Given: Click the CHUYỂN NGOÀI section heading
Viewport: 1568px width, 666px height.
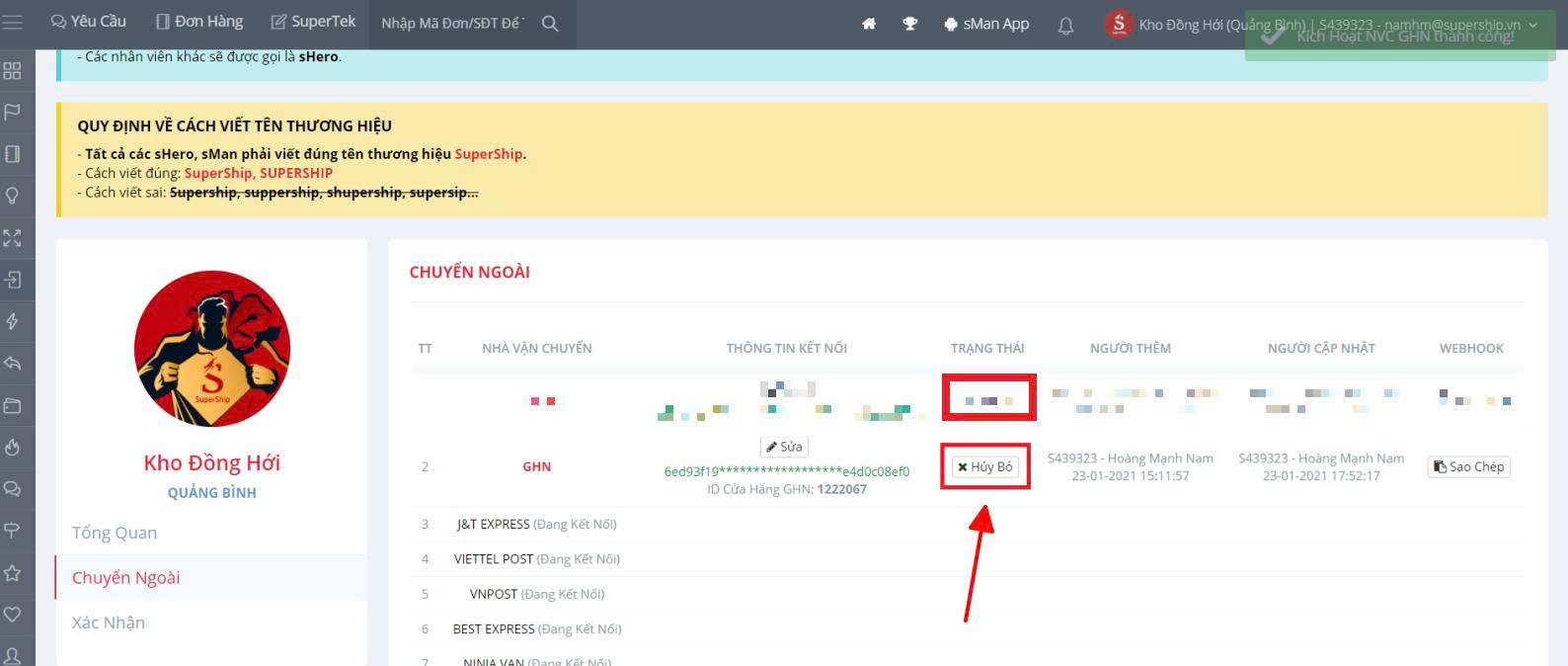Looking at the screenshot, I should (x=470, y=272).
